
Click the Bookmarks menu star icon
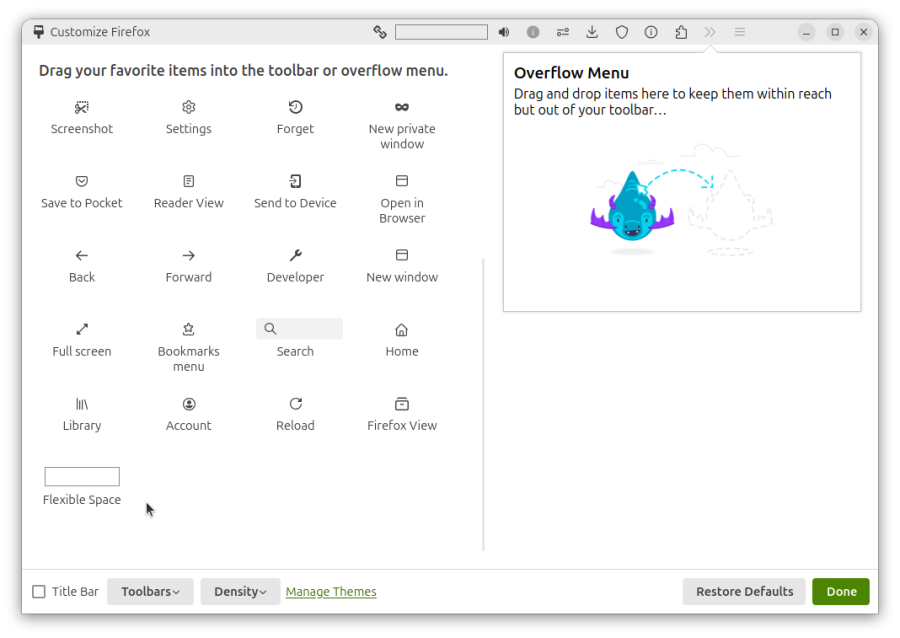pos(189,329)
